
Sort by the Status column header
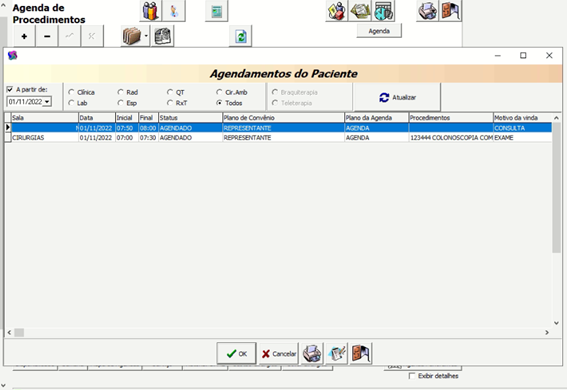click(190, 117)
